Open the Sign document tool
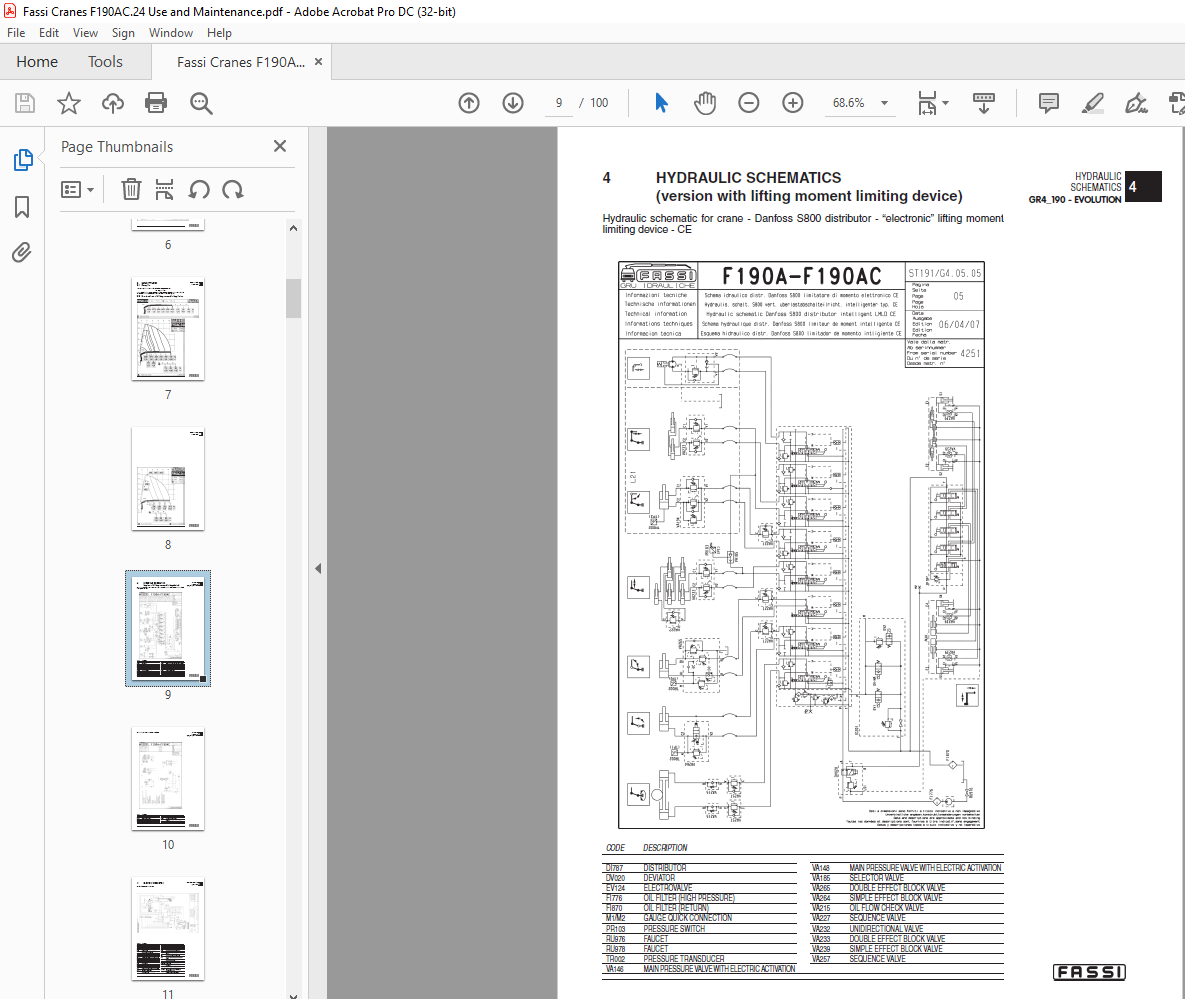This screenshot has height=999, width=1185. [1136, 103]
